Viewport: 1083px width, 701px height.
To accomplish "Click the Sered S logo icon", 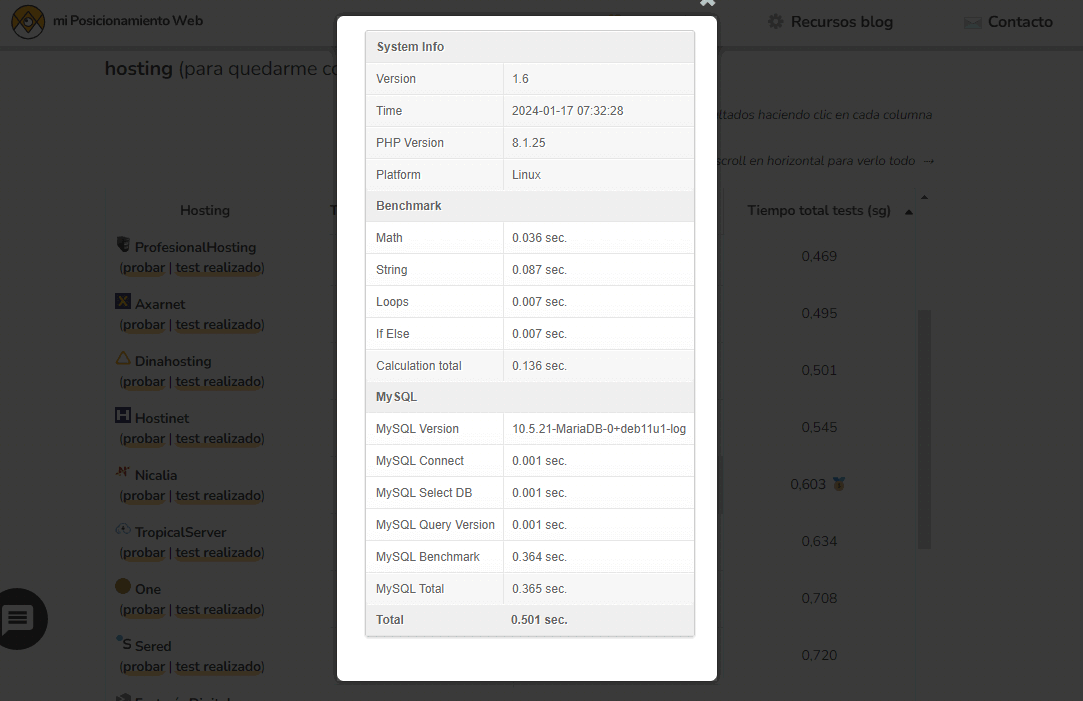I will pyautogui.click(x=124, y=642).
